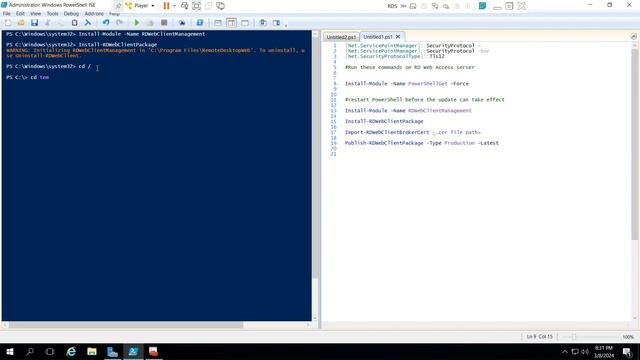Click the VMware pin toolbar icon
The height and width of the screenshot is (360, 640).
(118, 6)
